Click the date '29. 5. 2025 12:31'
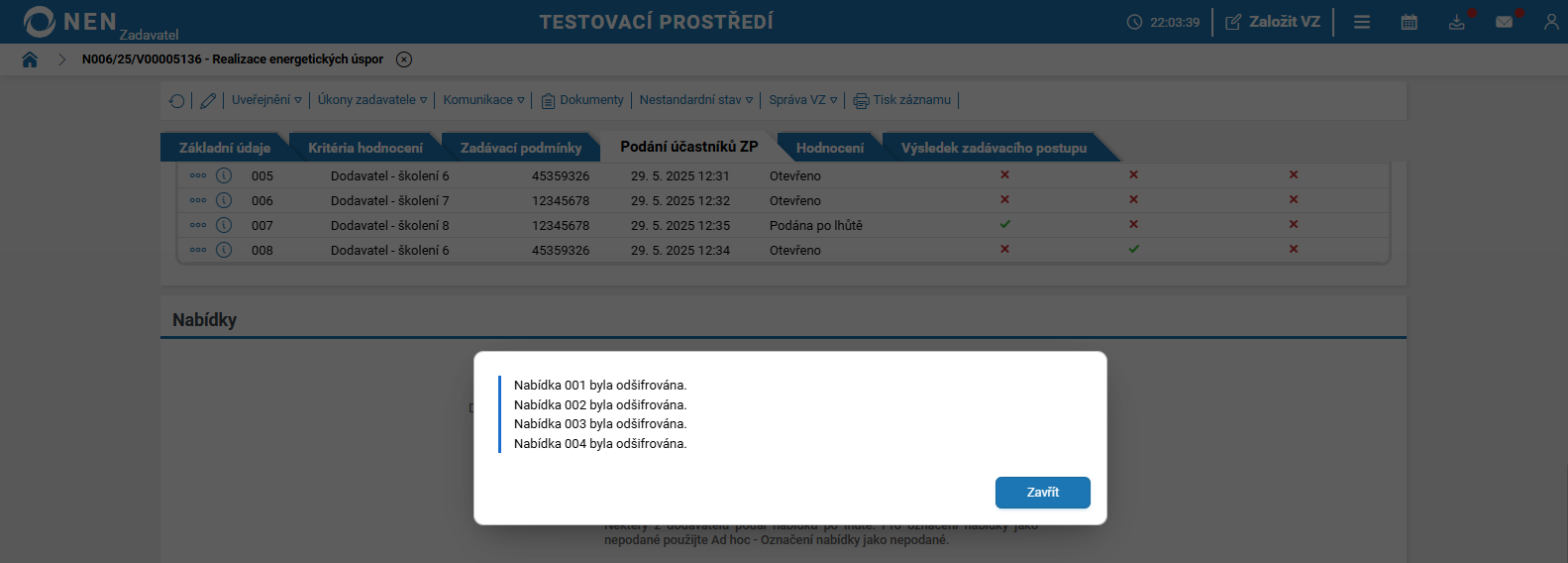This screenshot has height=563, width=1568. pyautogui.click(x=680, y=175)
